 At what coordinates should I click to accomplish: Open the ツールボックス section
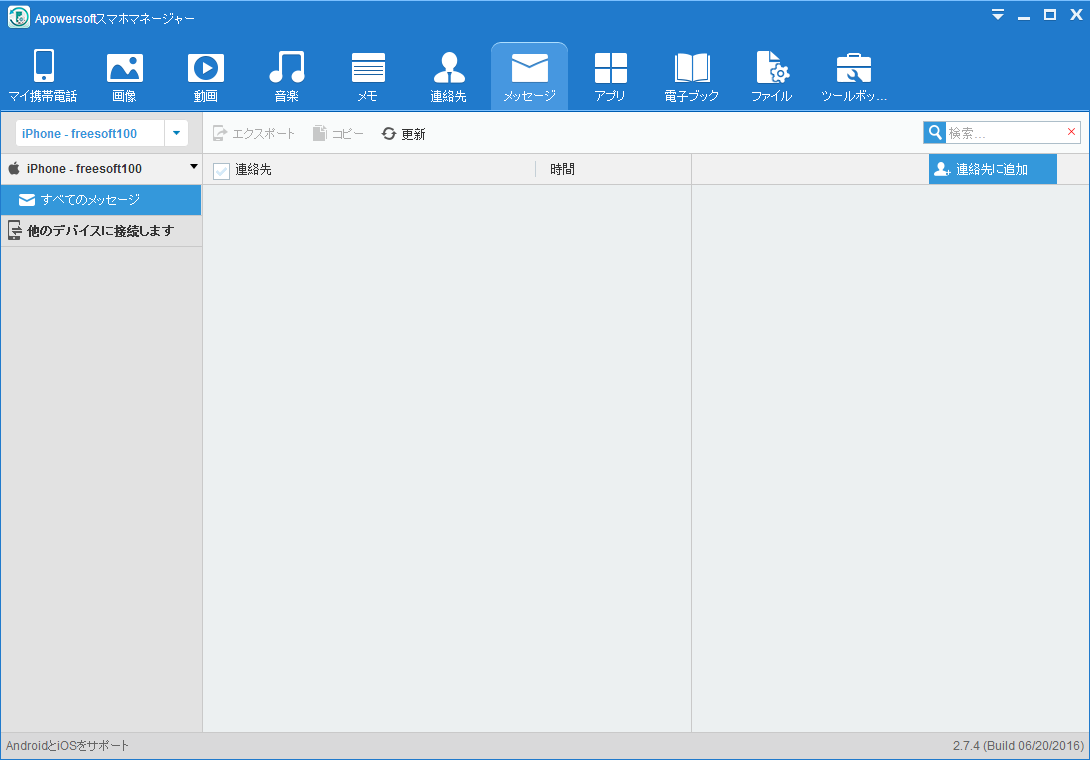(x=853, y=75)
